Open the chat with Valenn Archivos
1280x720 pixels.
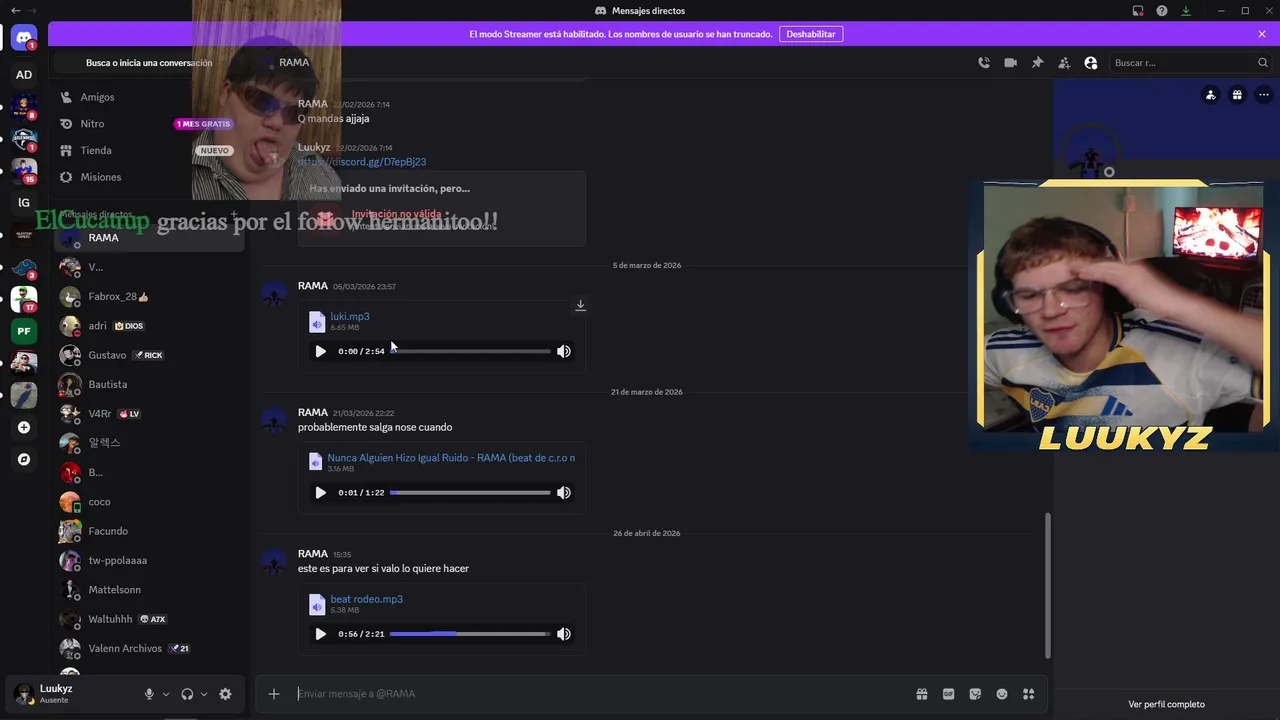pyautogui.click(x=150, y=648)
